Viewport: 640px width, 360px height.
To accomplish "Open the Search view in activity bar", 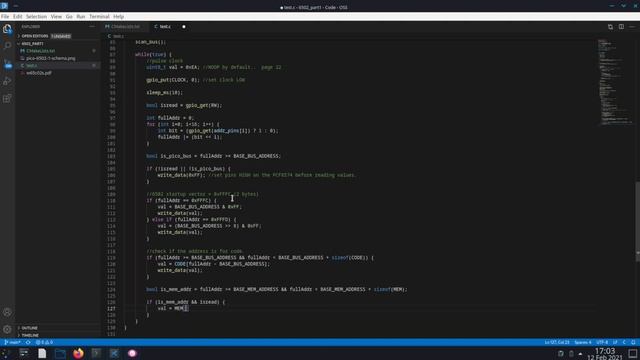I will click(7, 46).
